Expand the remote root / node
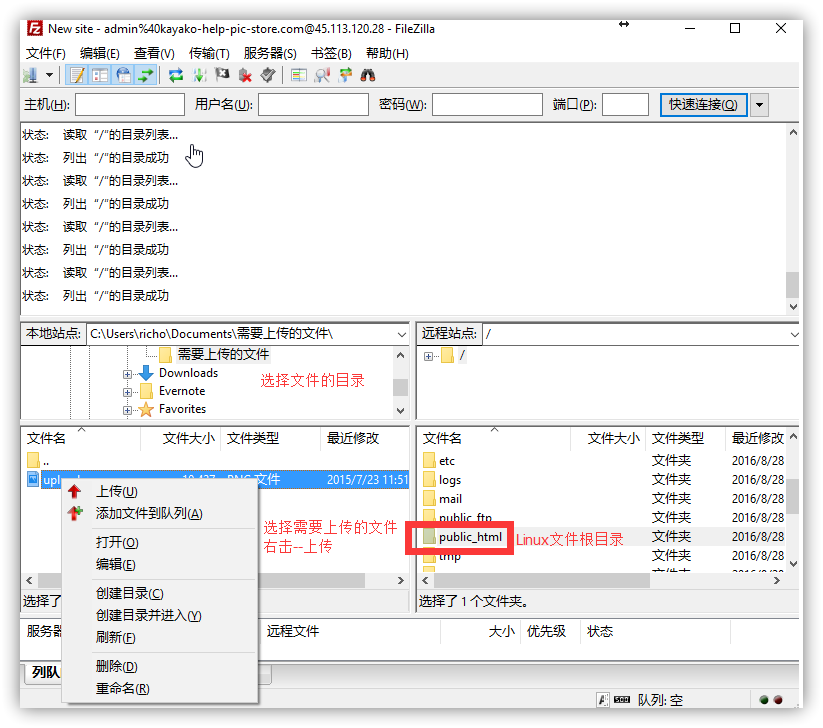The height and width of the screenshot is (728, 823). pyautogui.click(x=428, y=356)
